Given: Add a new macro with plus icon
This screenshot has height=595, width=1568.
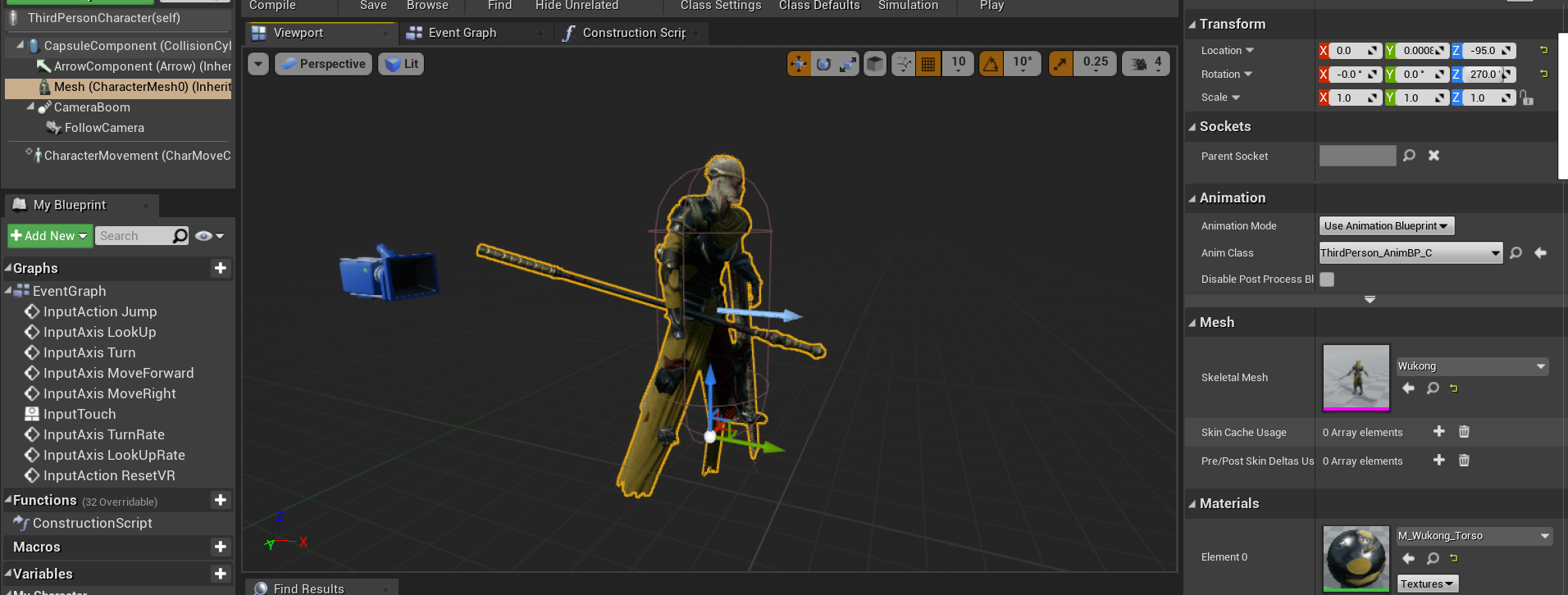Looking at the screenshot, I should tap(220, 547).
